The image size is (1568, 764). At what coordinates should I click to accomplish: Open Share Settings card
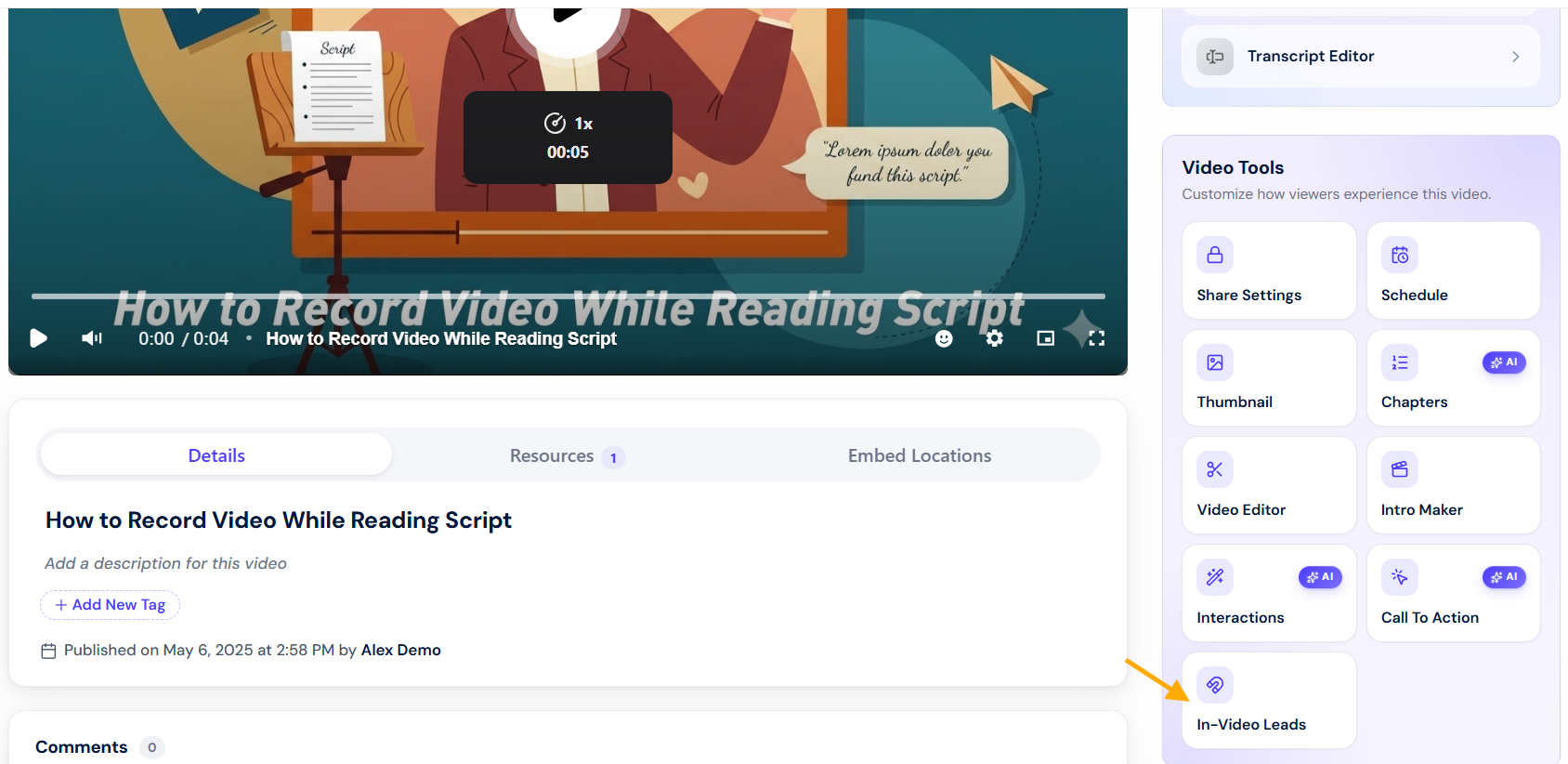click(x=1269, y=270)
